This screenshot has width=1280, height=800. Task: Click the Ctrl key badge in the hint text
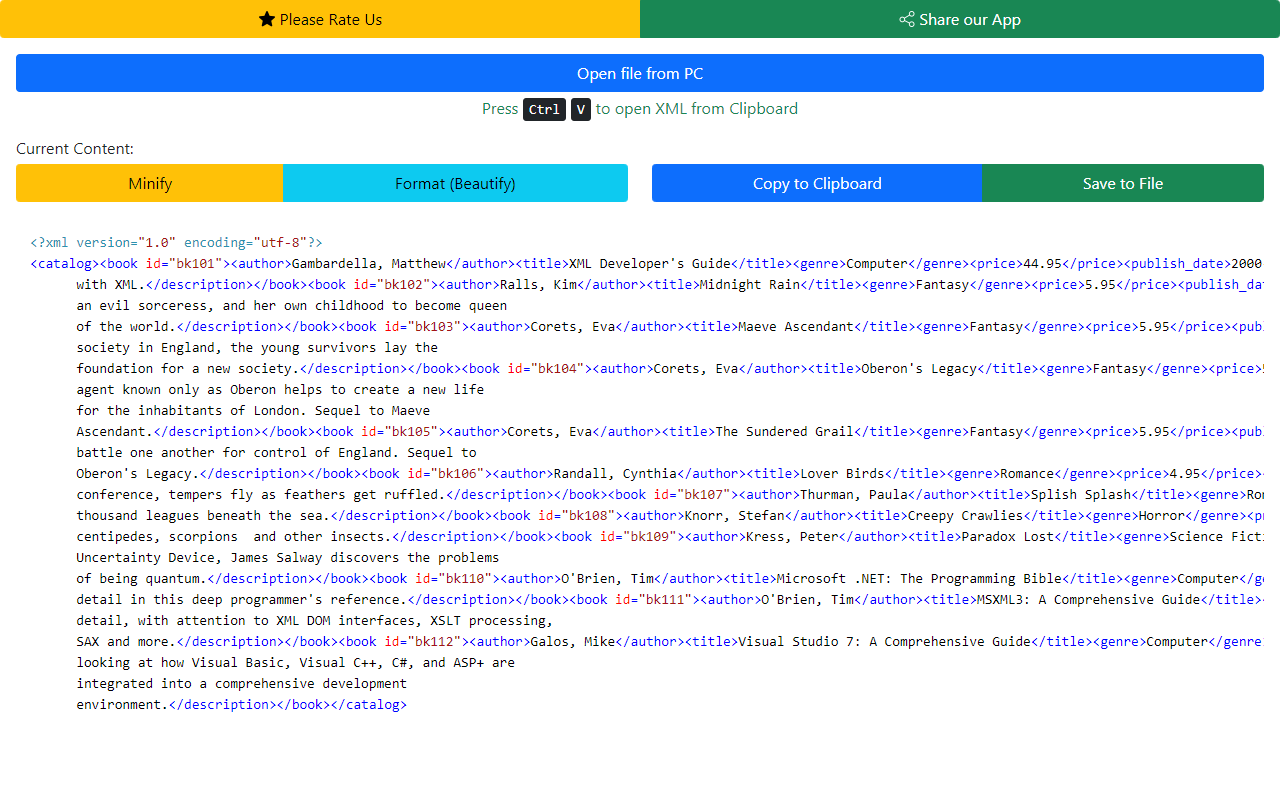pos(543,109)
